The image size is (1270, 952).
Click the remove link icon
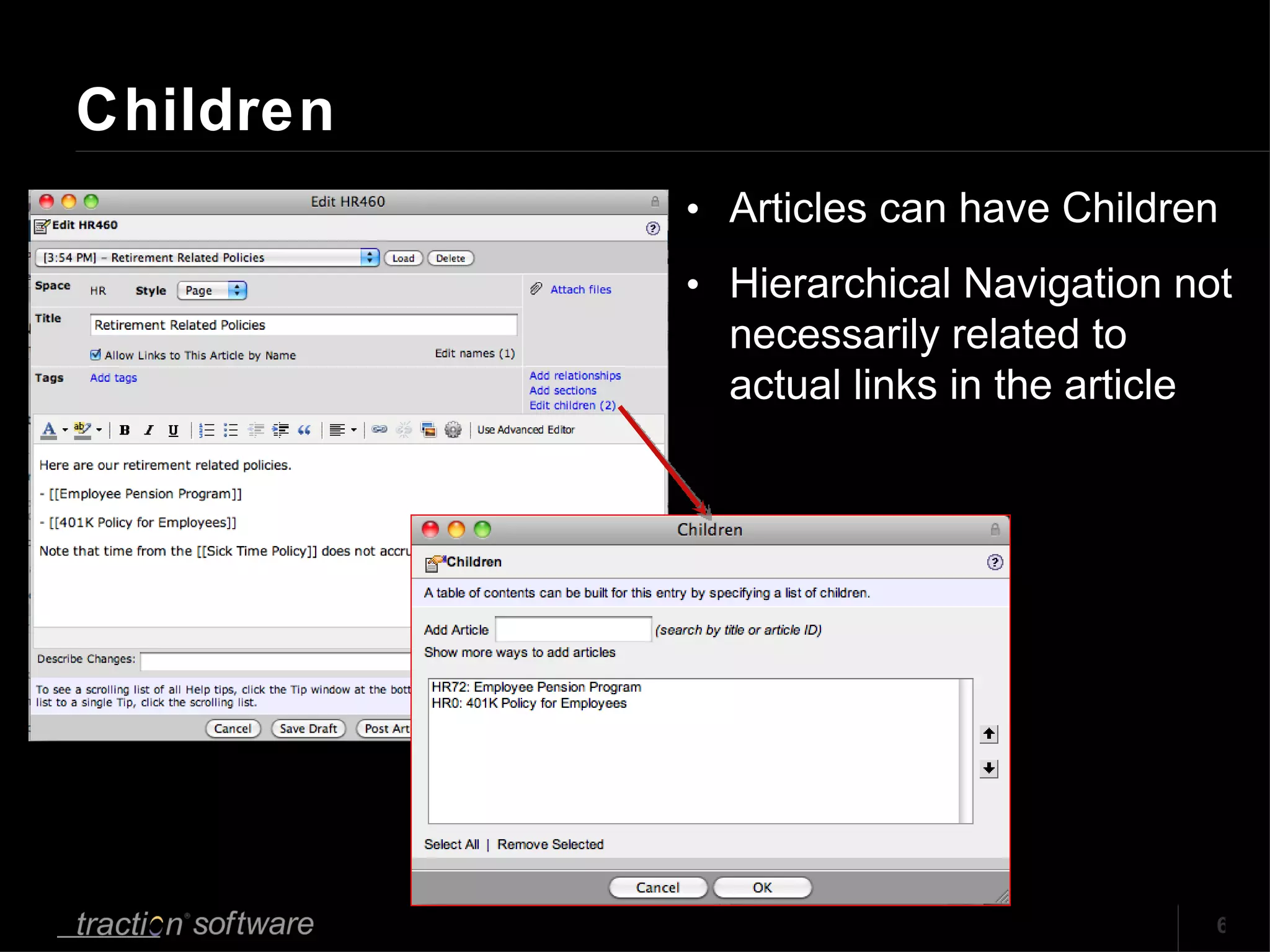click(x=404, y=429)
